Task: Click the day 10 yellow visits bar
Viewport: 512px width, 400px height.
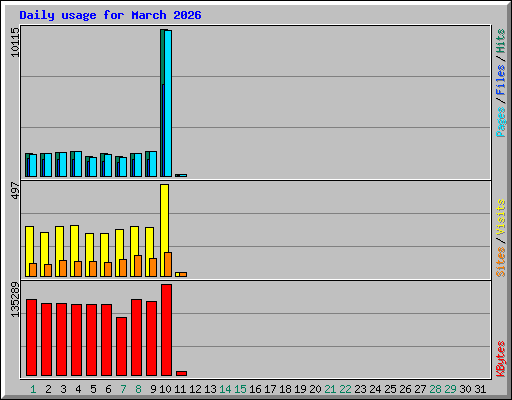Action: click(x=164, y=217)
